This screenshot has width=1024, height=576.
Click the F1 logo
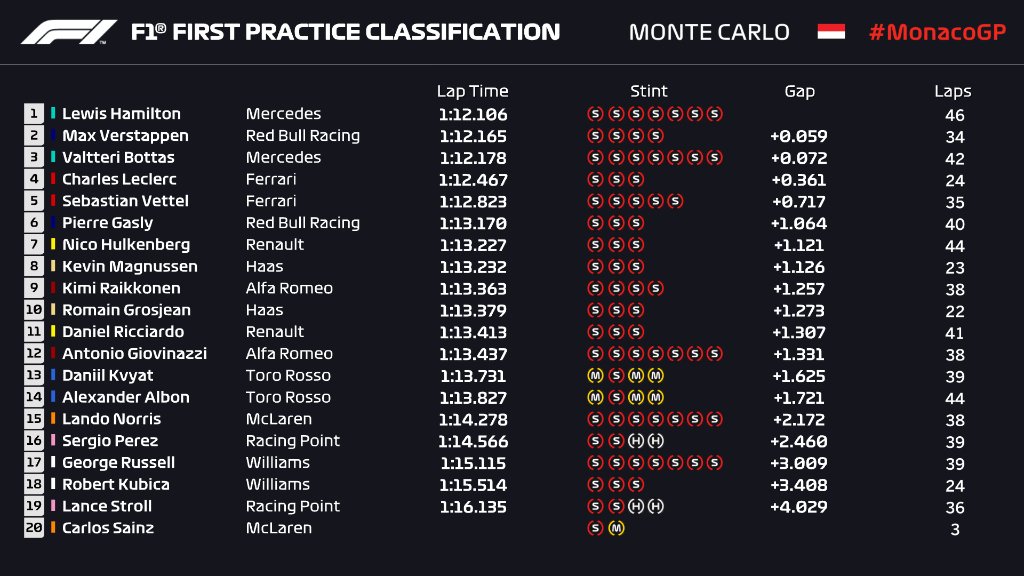[x=69, y=32]
